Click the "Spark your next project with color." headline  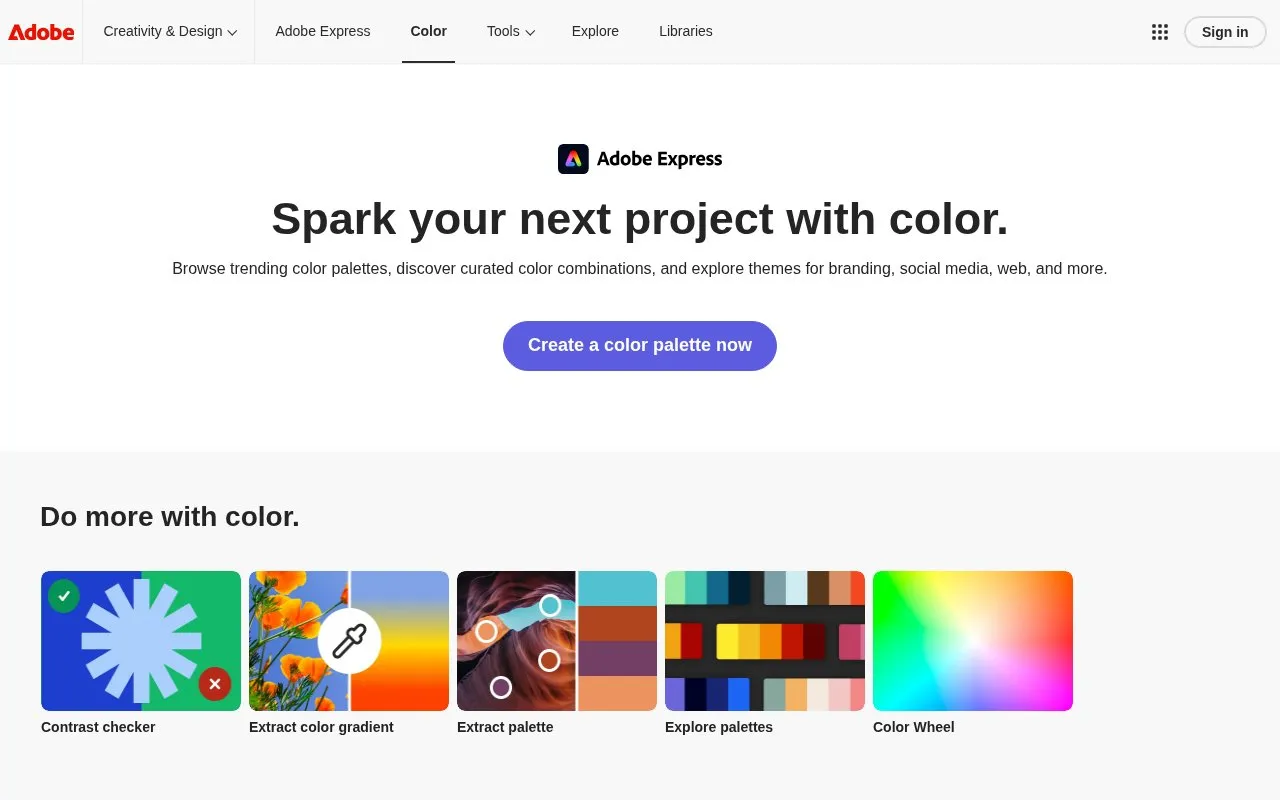pyautogui.click(x=640, y=219)
